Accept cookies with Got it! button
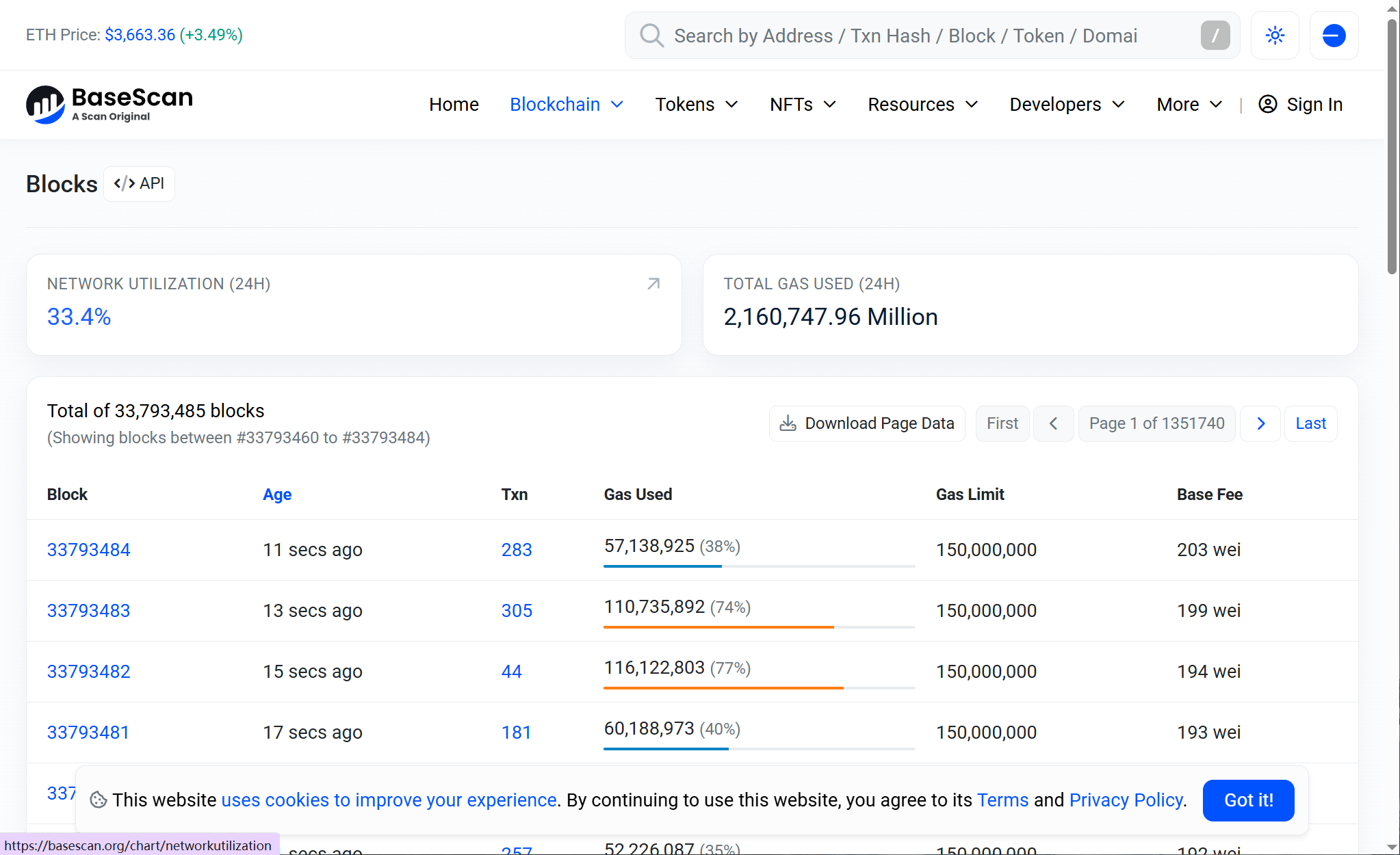This screenshot has height=855, width=1400. click(x=1247, y=800)
